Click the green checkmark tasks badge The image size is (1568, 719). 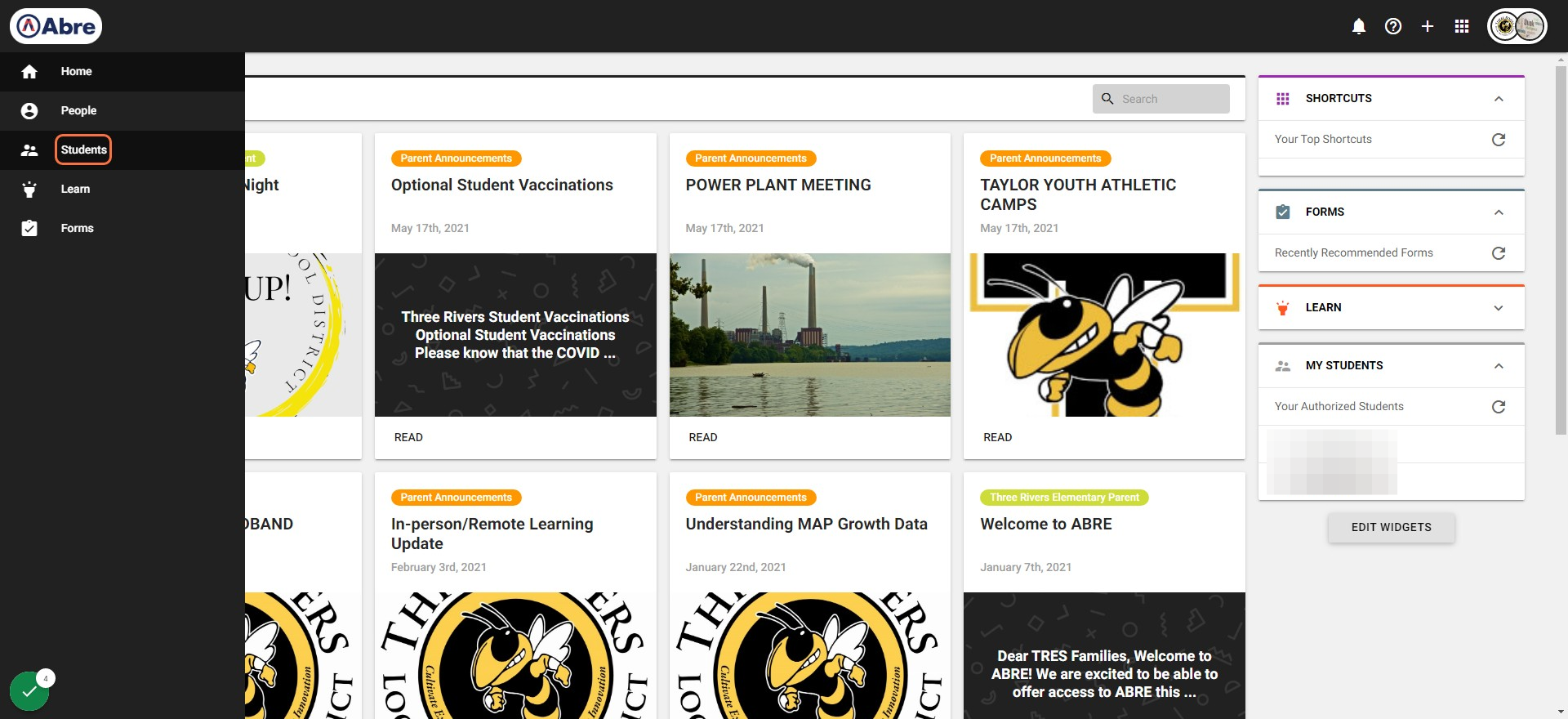pyautogui.click(x=29, y=691)
